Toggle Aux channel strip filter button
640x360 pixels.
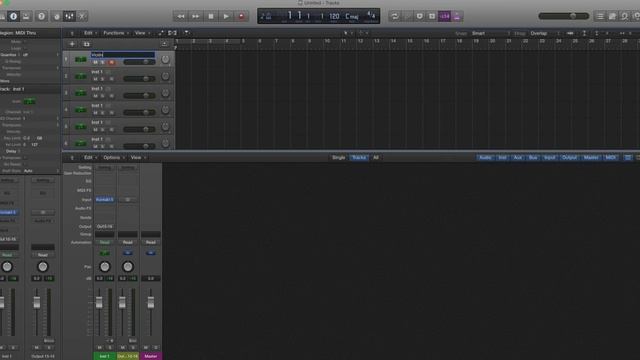518,158
